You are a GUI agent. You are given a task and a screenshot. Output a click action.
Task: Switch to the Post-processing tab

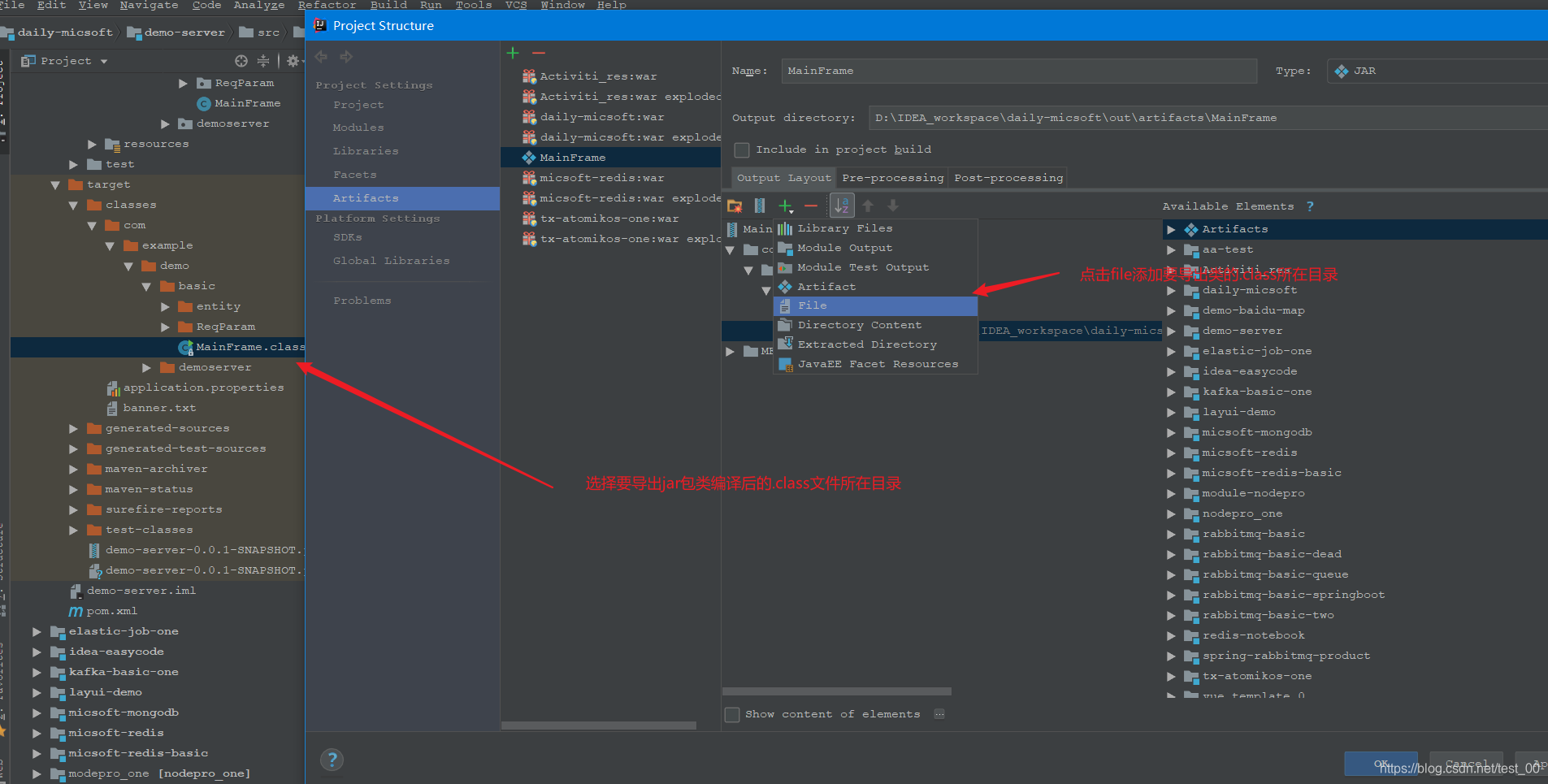1008,178
